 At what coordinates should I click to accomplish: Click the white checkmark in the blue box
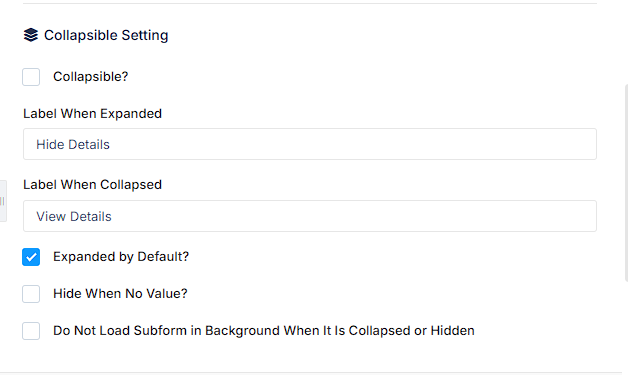(x=31, y=257)
